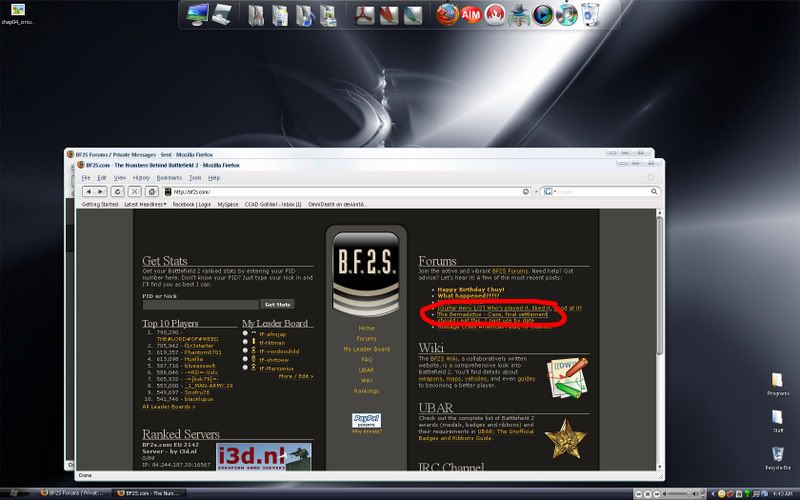800x500 pixels.
Task: Launch AIM messenger from the dock
Action: click(470, 14)
